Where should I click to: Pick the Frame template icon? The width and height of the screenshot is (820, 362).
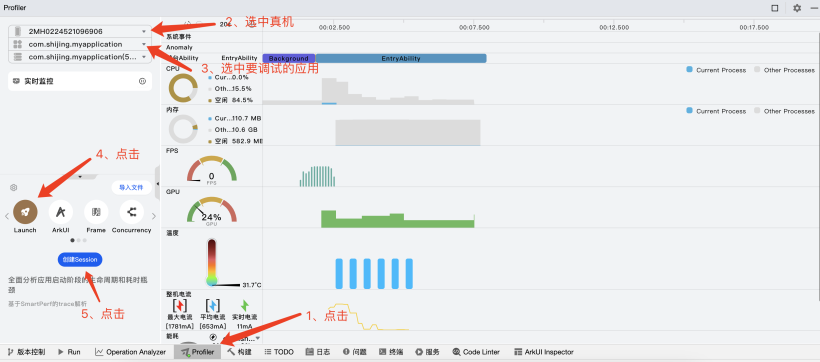(96, 212)
